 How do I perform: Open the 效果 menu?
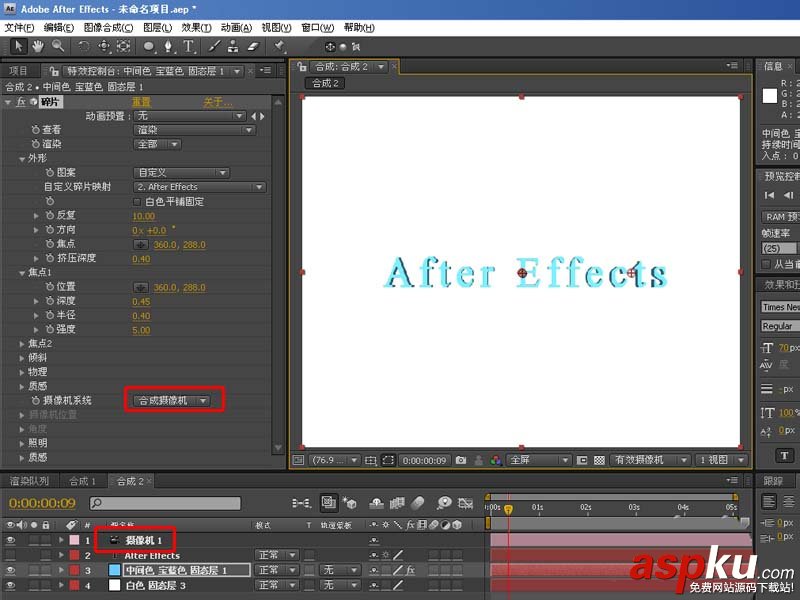click(x=196, y=28)
